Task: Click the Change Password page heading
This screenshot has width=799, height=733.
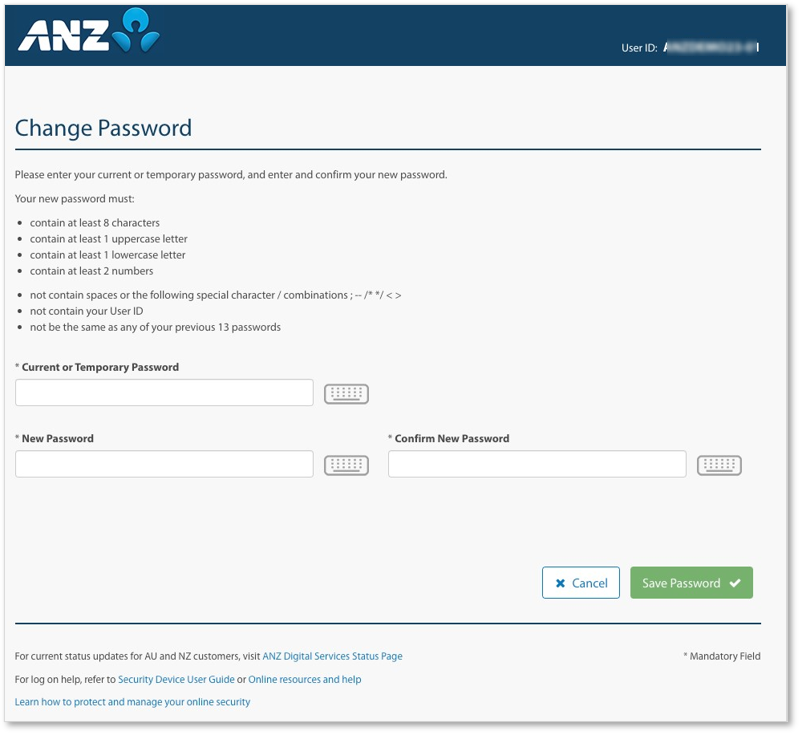Action: pos(103,128)
